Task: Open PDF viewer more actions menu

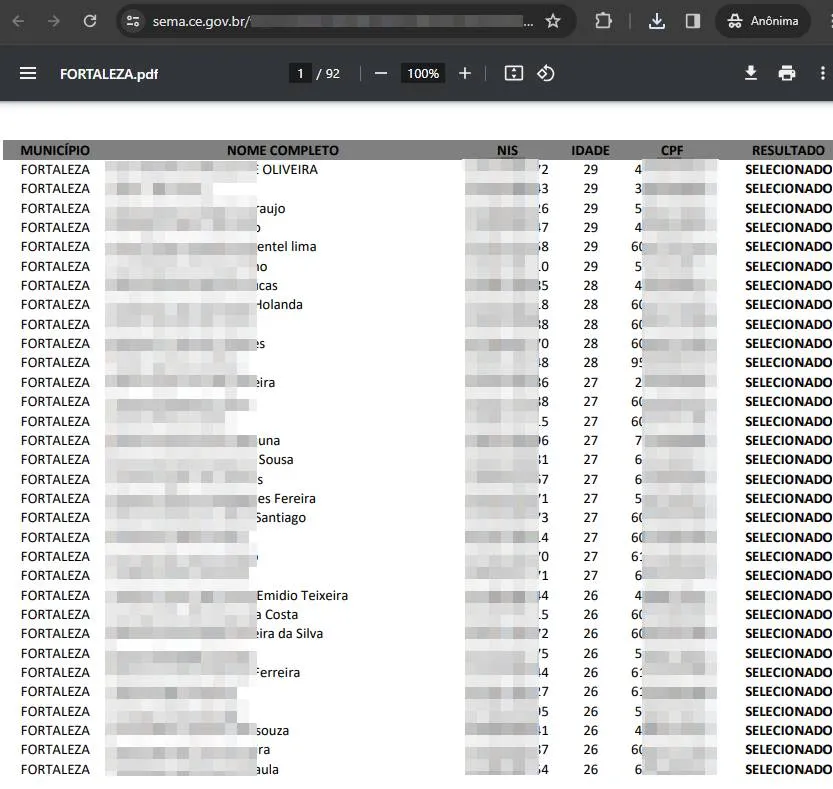Action: [822, 73]
